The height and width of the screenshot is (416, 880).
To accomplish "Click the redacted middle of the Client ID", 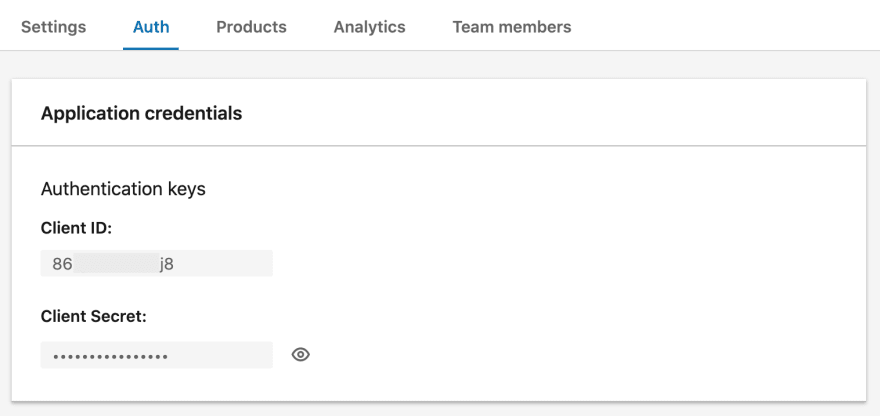I will (x=115, y=264).
